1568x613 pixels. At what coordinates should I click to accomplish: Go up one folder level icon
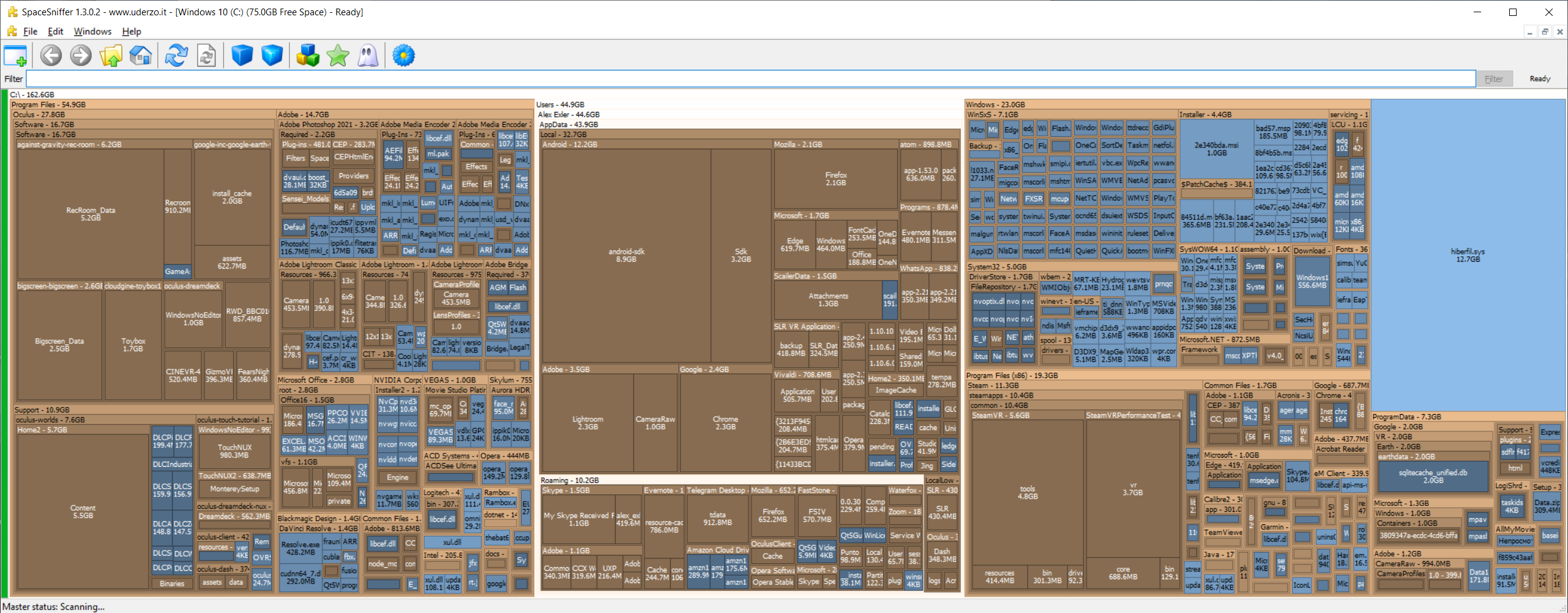coord(111,56)
